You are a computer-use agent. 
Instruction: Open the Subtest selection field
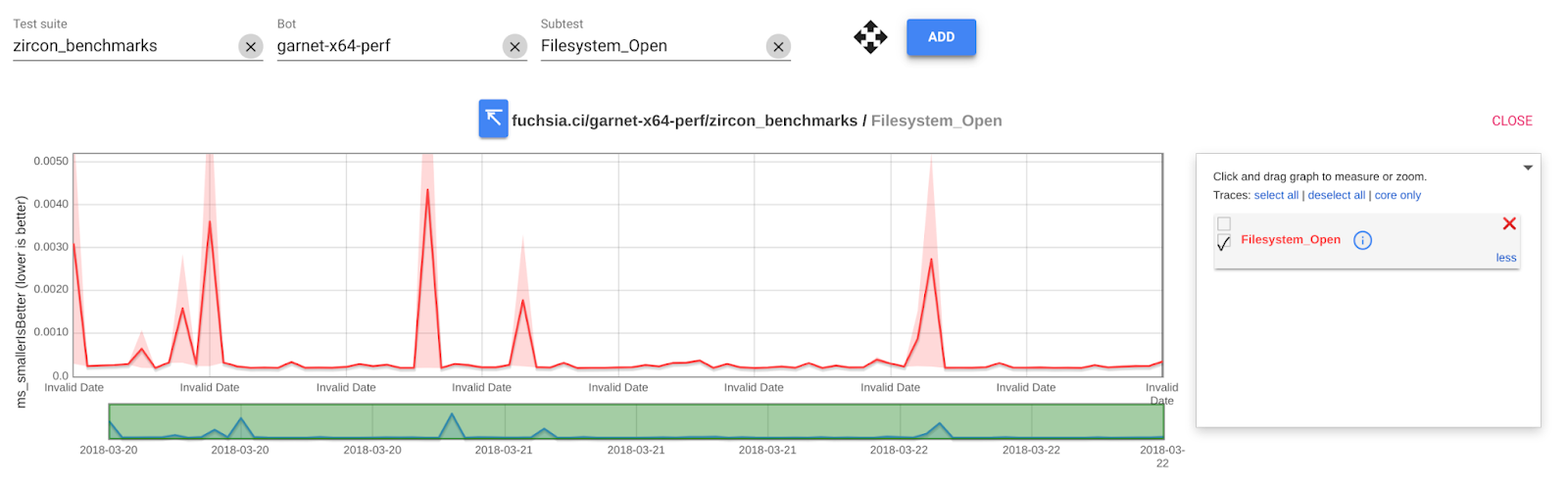(651, 46)
